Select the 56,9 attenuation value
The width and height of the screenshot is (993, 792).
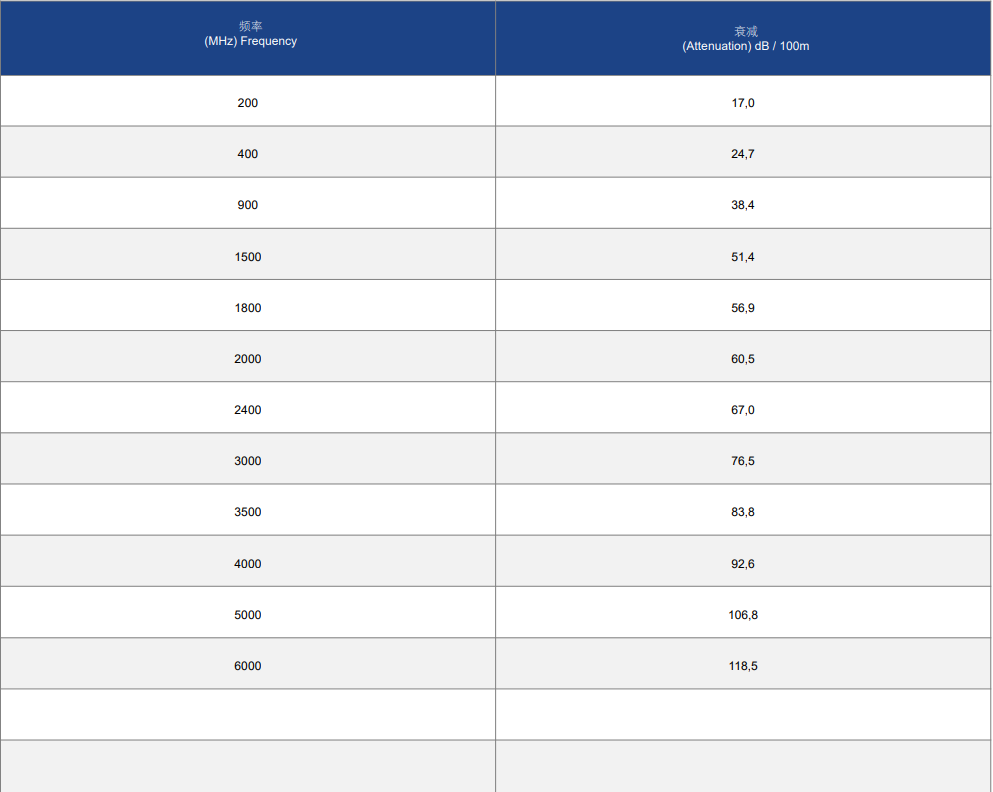point(743,308)
